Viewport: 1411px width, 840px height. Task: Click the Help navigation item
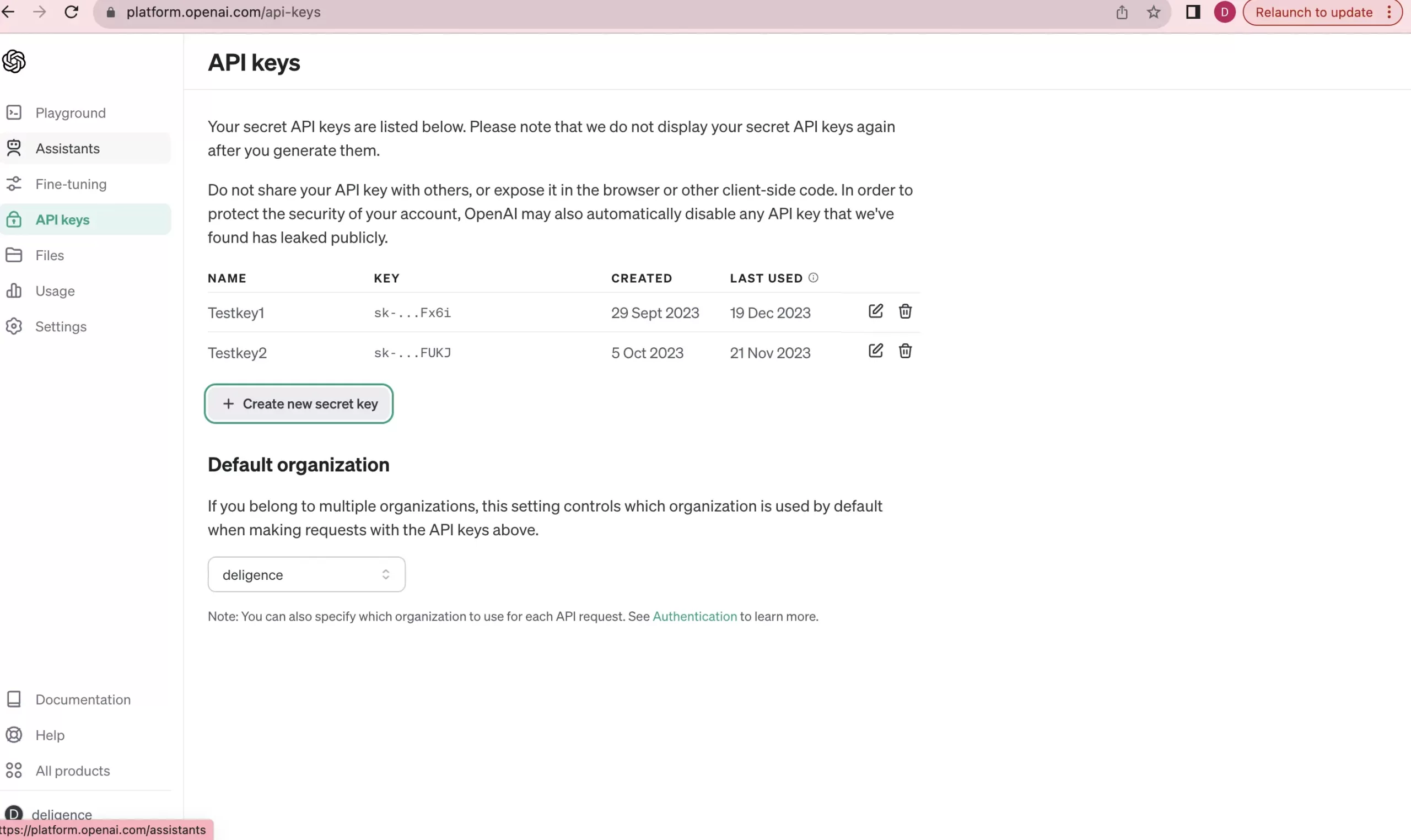(x=49, y=734)
